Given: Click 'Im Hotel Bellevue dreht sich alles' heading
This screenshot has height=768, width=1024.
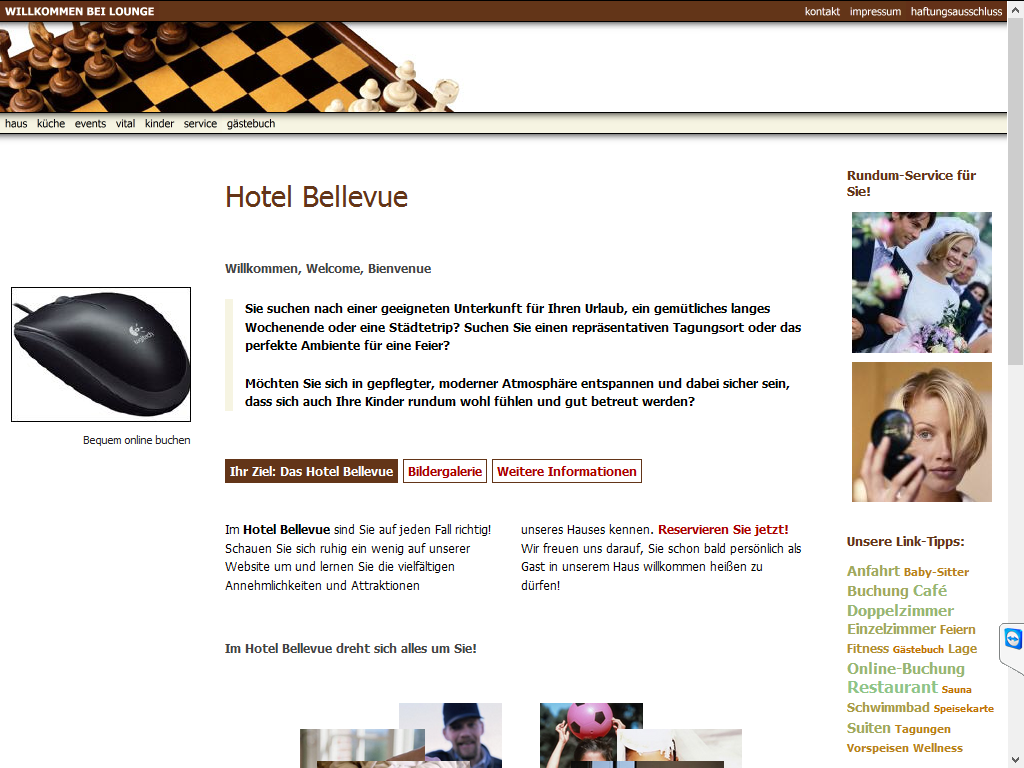Looking at the screenshot, I should [x=351, y=648].
